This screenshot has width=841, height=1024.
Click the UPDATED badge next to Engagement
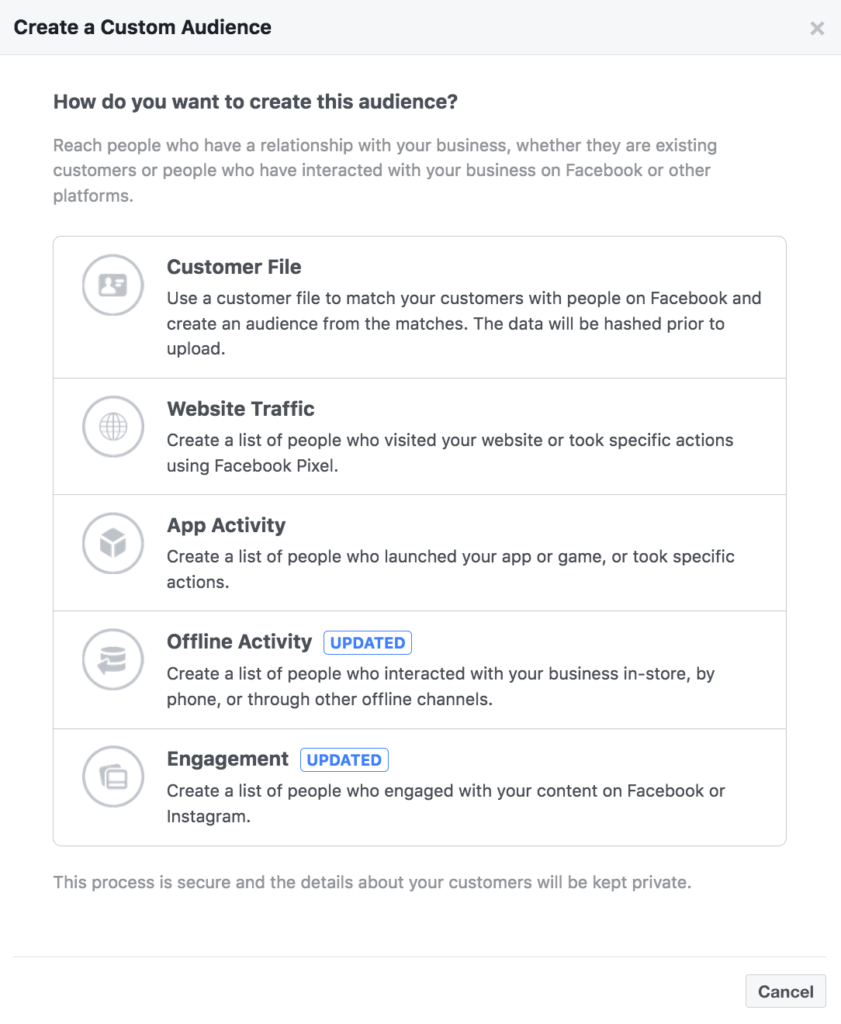pos(344,760)
